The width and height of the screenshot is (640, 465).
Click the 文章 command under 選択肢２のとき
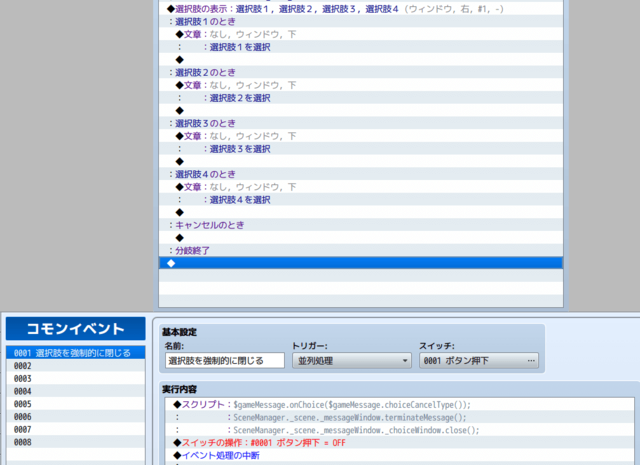click(x=361, y=85)
